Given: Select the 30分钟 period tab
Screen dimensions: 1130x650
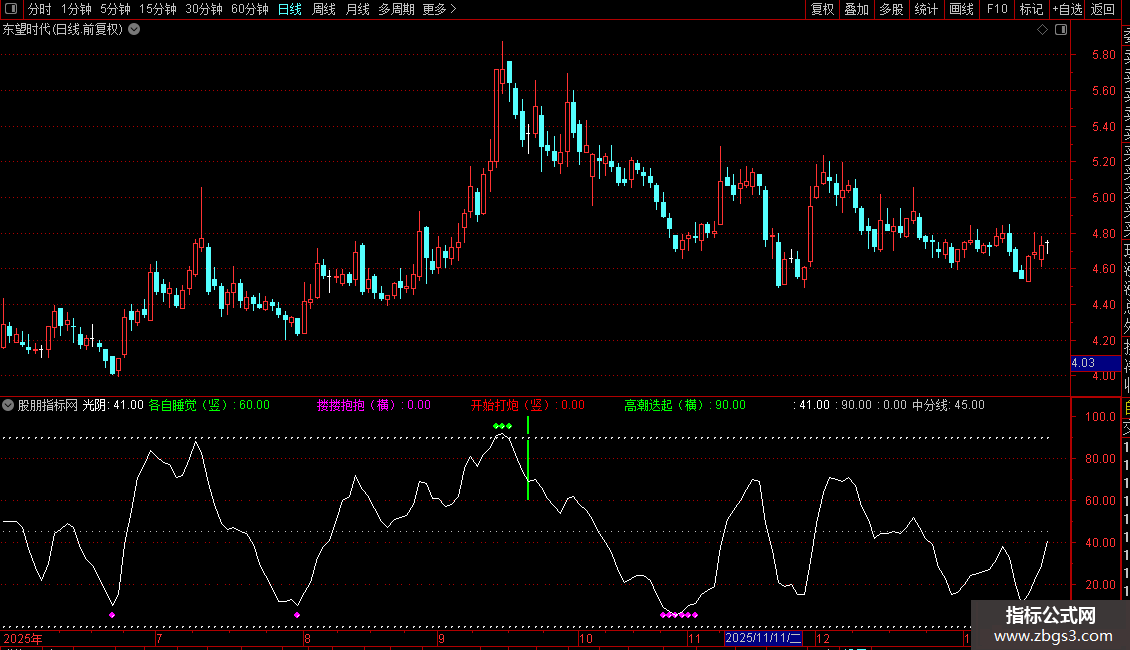Looking at the screenshot, I should click(204, 9).
